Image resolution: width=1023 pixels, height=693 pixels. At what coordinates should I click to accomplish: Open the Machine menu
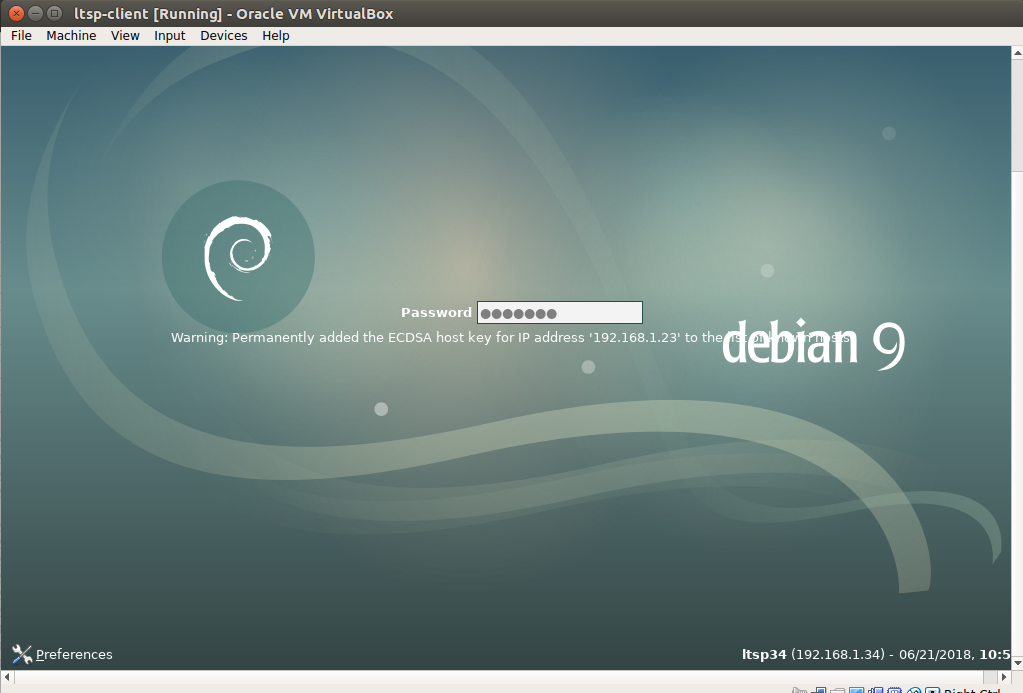pos(71,36)
